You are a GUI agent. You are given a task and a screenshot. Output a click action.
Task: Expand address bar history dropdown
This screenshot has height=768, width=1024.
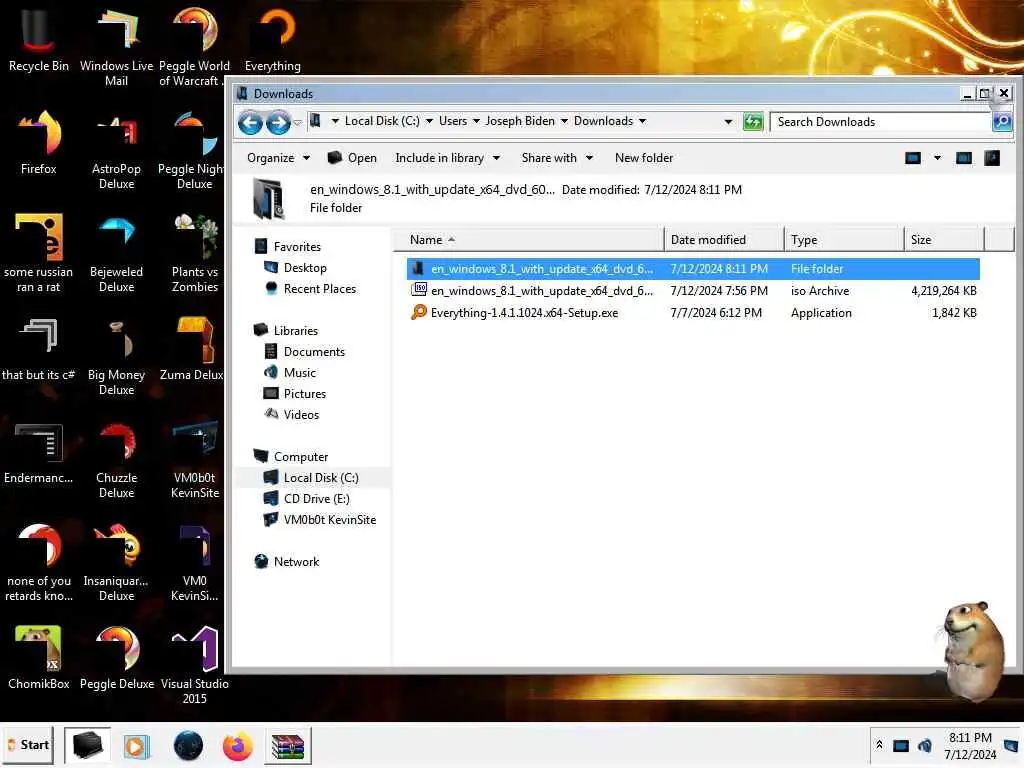(x=728, y=121)
